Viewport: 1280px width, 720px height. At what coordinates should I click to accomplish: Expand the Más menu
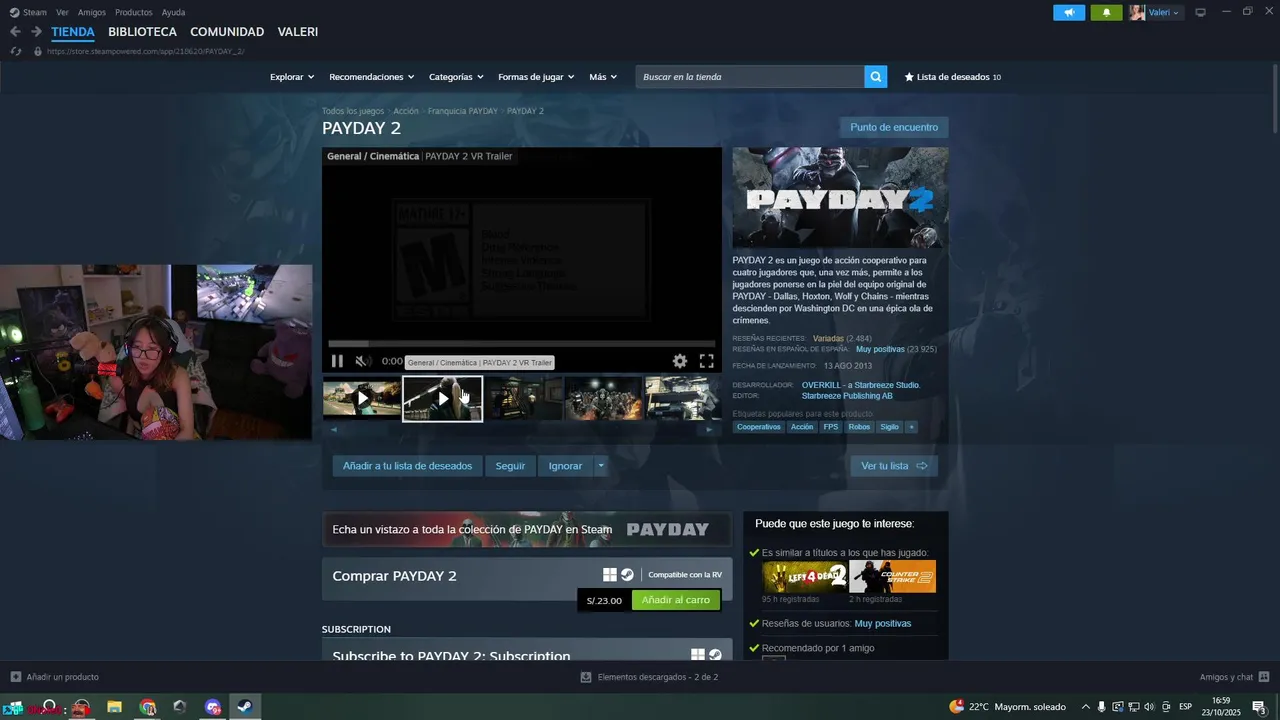pyautogui.click(x=603, y=77)
